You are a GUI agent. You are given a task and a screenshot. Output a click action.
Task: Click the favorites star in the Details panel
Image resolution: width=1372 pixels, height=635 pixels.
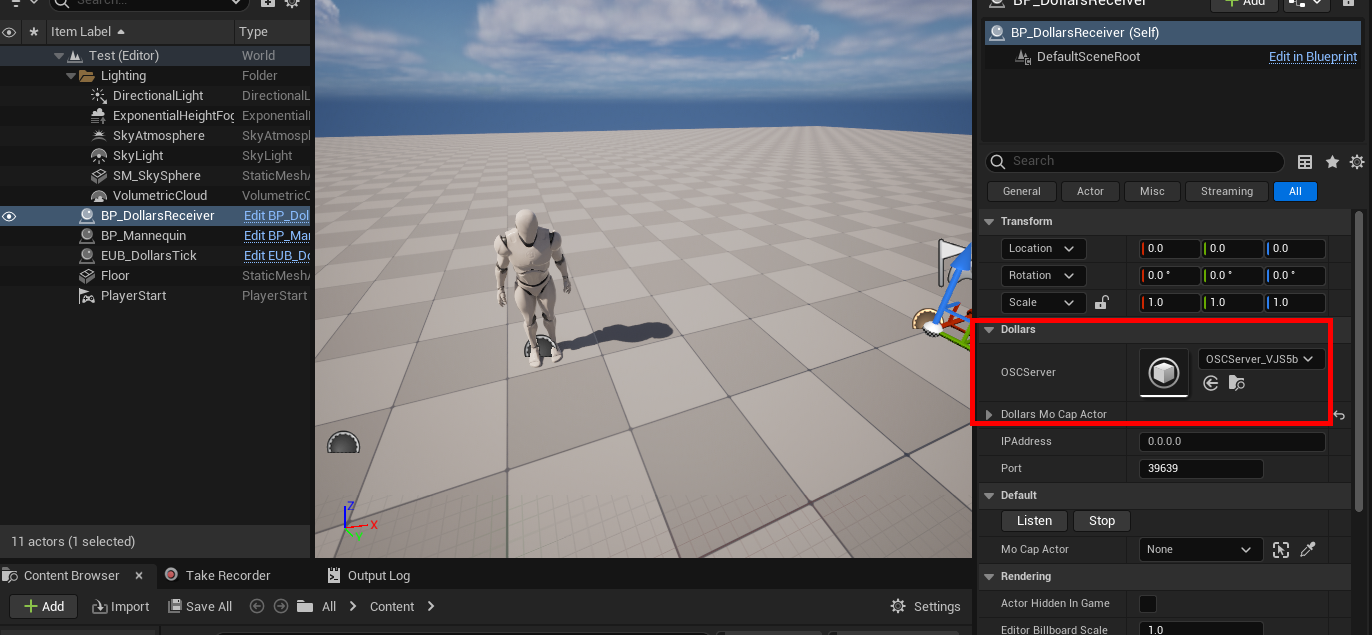pyautogui.click(x=1332, y=162)
